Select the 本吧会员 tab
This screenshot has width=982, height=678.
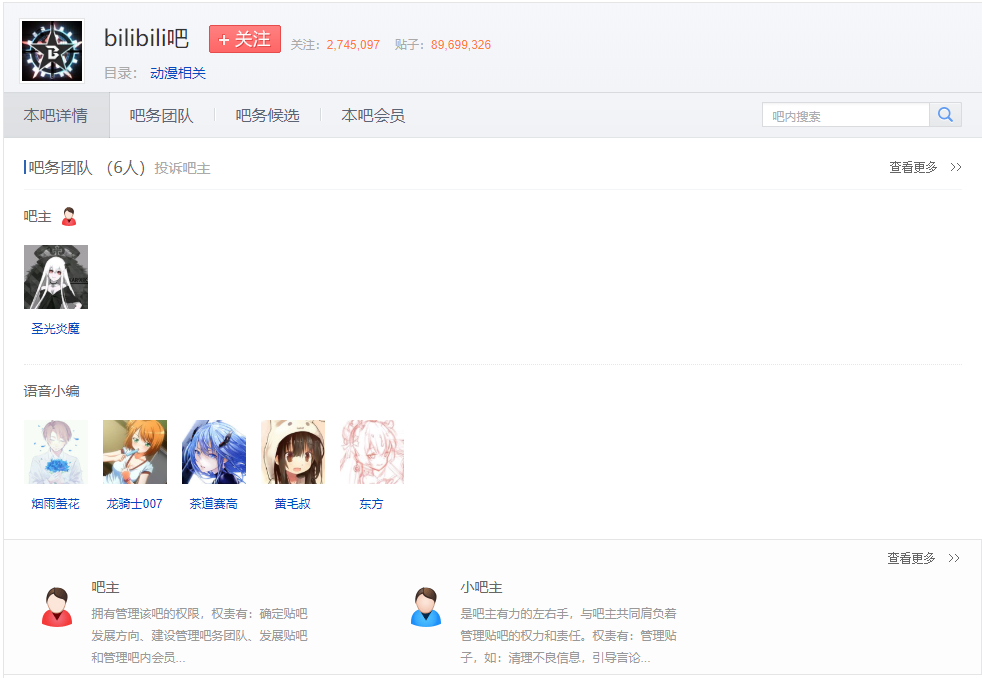373,116
